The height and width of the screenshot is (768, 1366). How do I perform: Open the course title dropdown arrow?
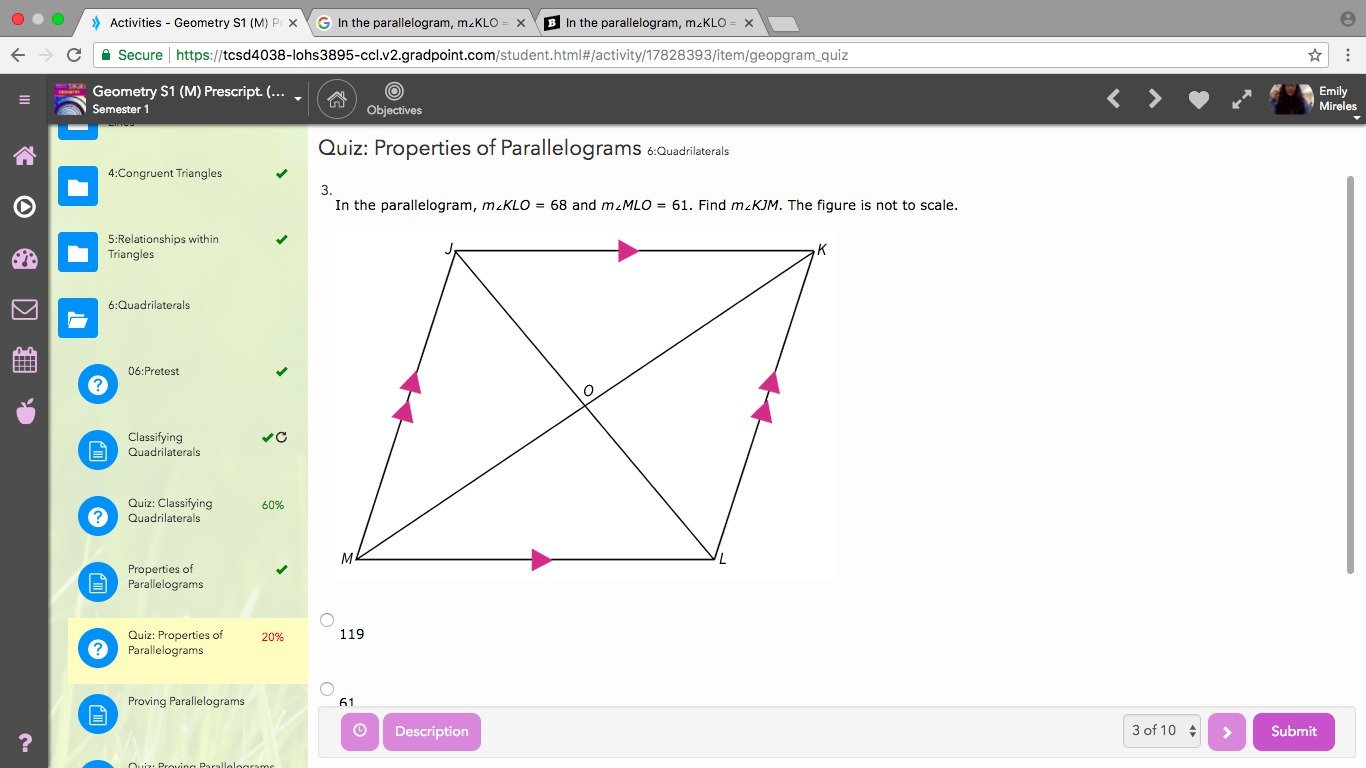click(x=298, y=99)
